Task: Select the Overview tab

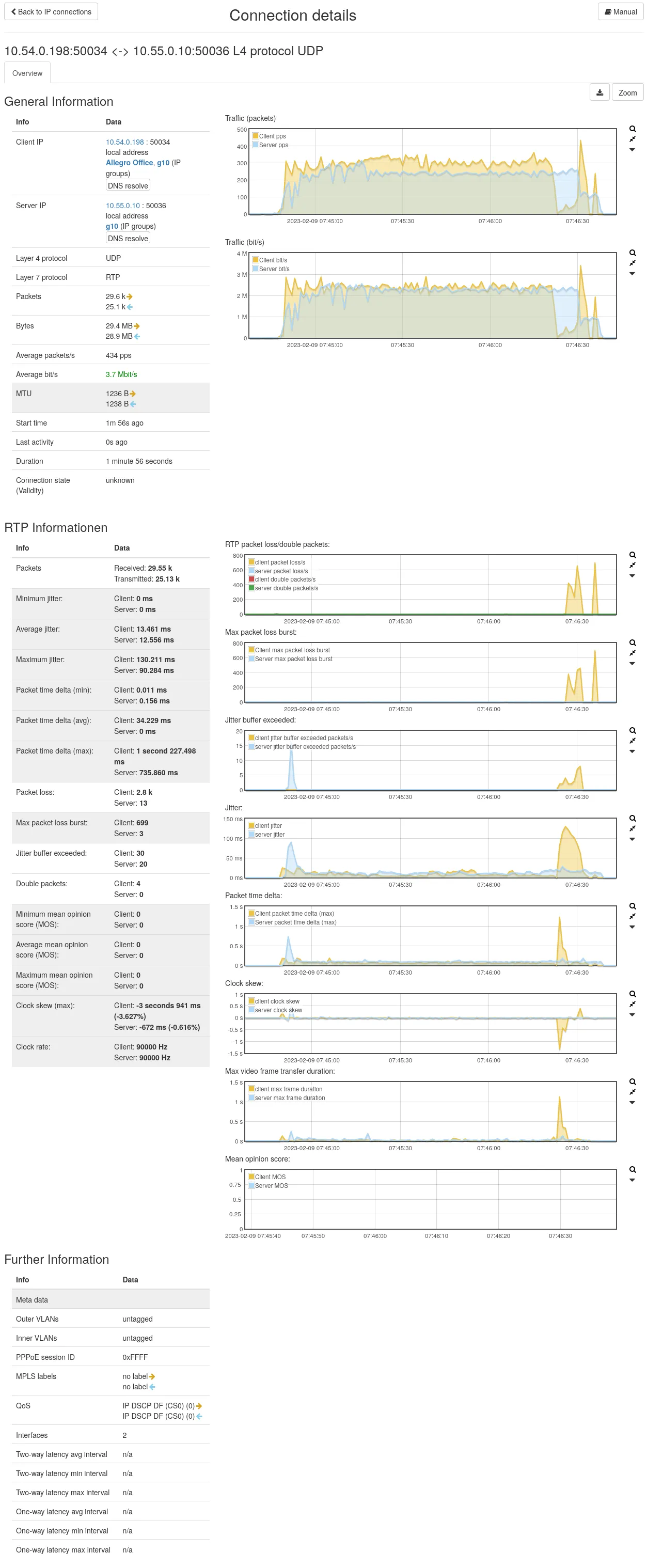Action: point(27,73)
